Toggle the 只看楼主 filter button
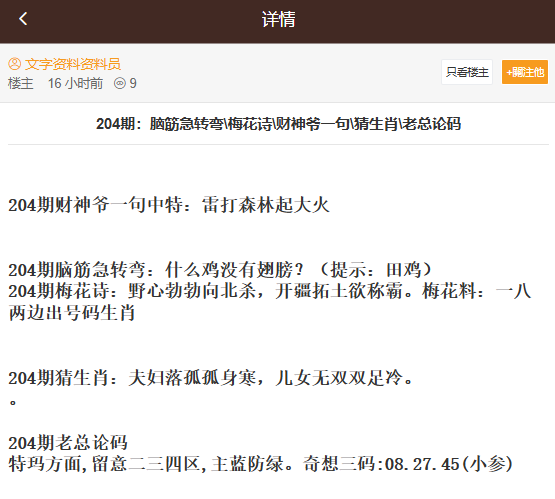This screenshot has width=555, height=499. [x=467, y=72]
